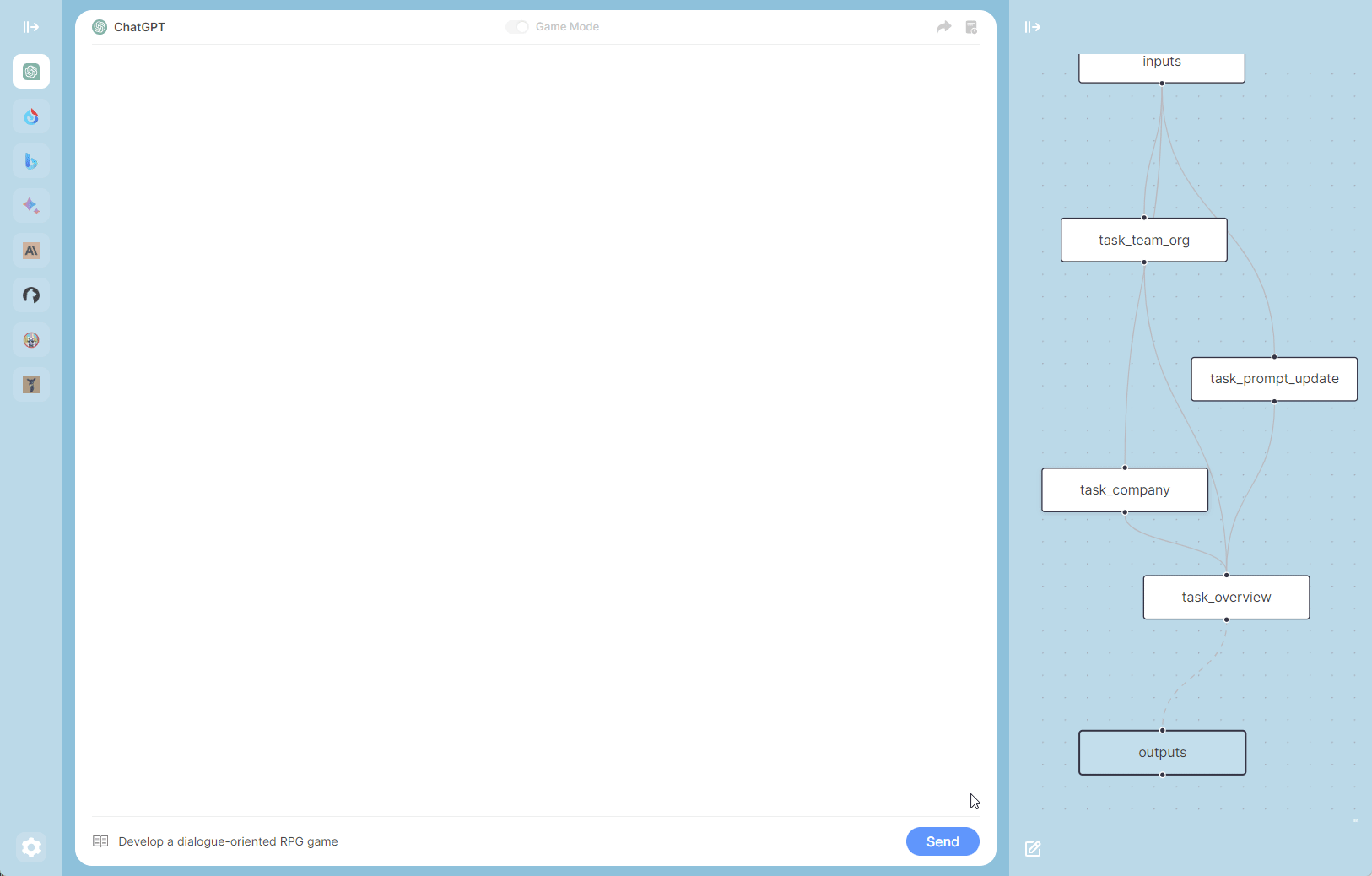Select the blue-red flame droplet bot icon

tap(31, 116)
